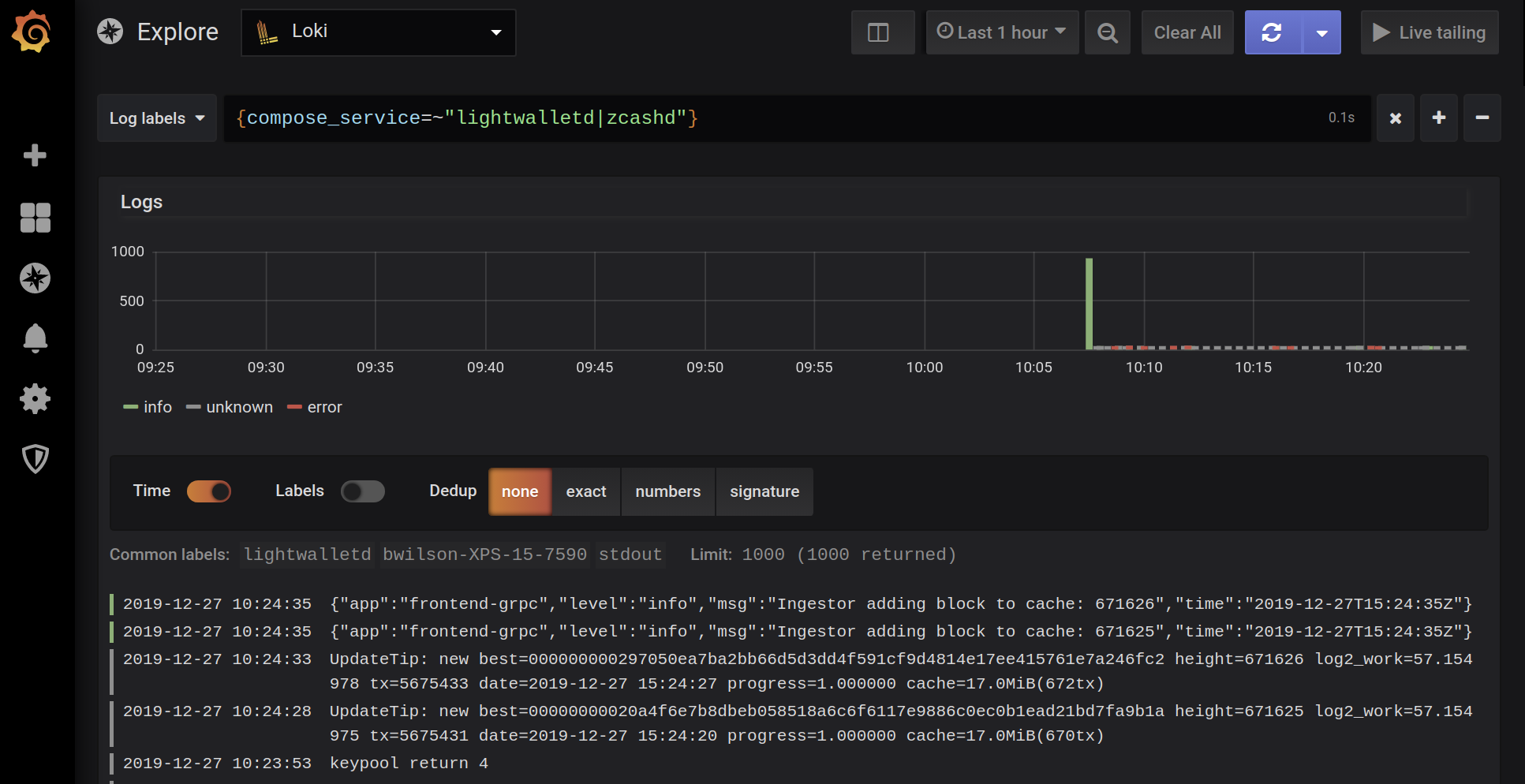Image resolution: width=1525 pixels, height=784 pixels.
Task: Click the Explore compass icon in header
Action: pos(110,32)
